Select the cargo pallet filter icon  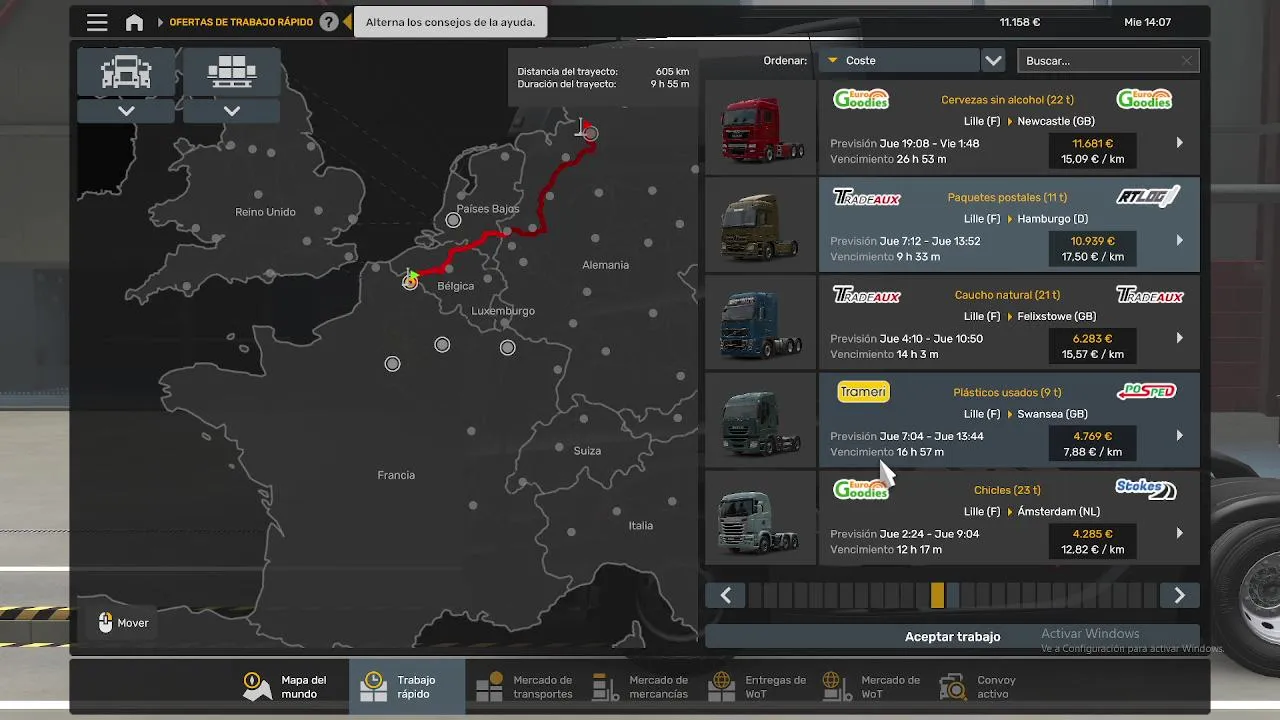pos(232,72)
